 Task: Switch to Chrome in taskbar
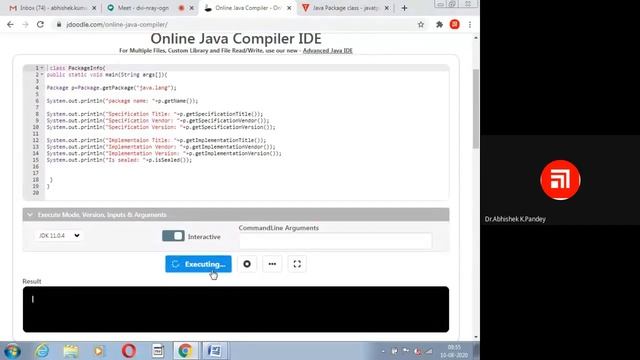tap(185, 351)
